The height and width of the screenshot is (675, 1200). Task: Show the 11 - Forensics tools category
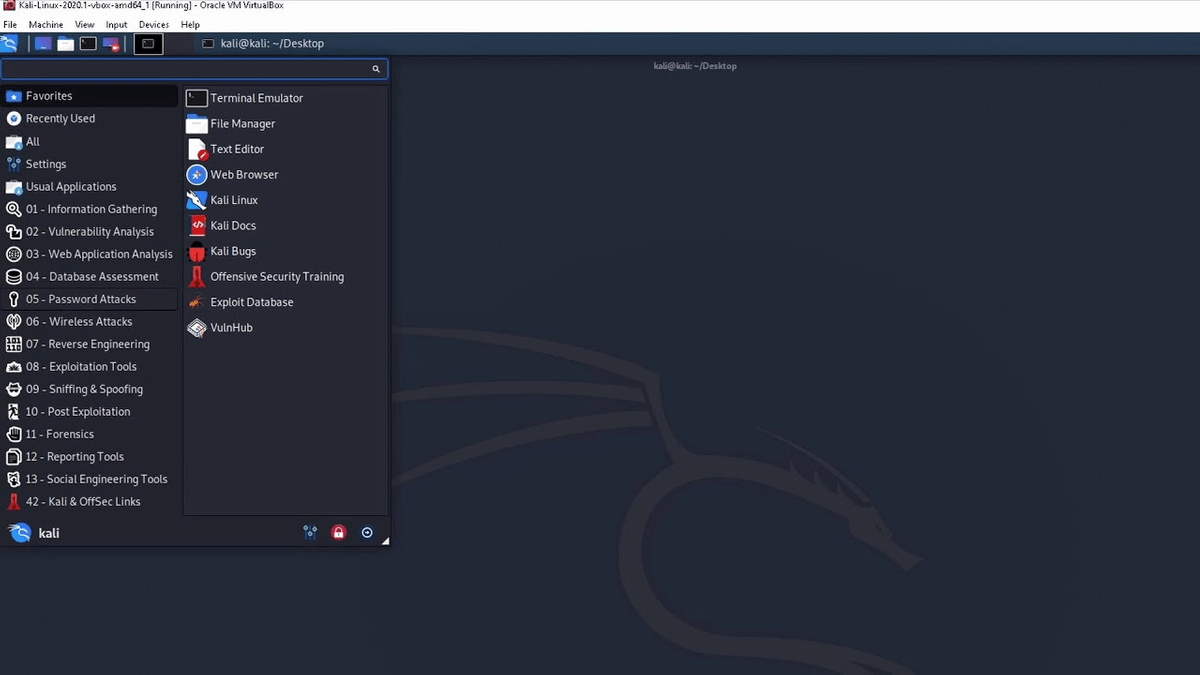[60, 434]
